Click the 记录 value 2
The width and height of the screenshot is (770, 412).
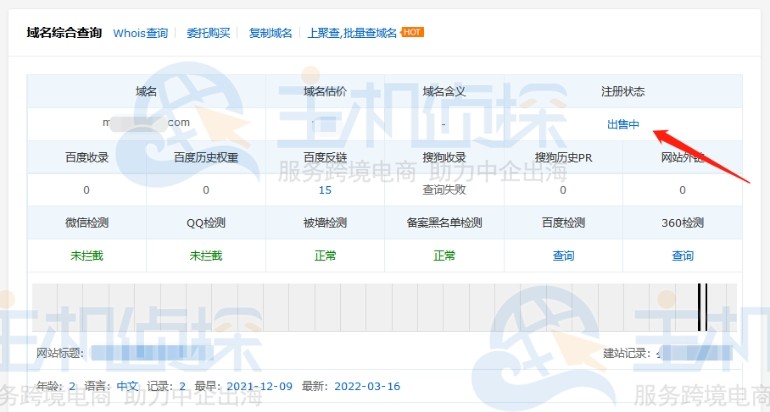tap(182, 386)
